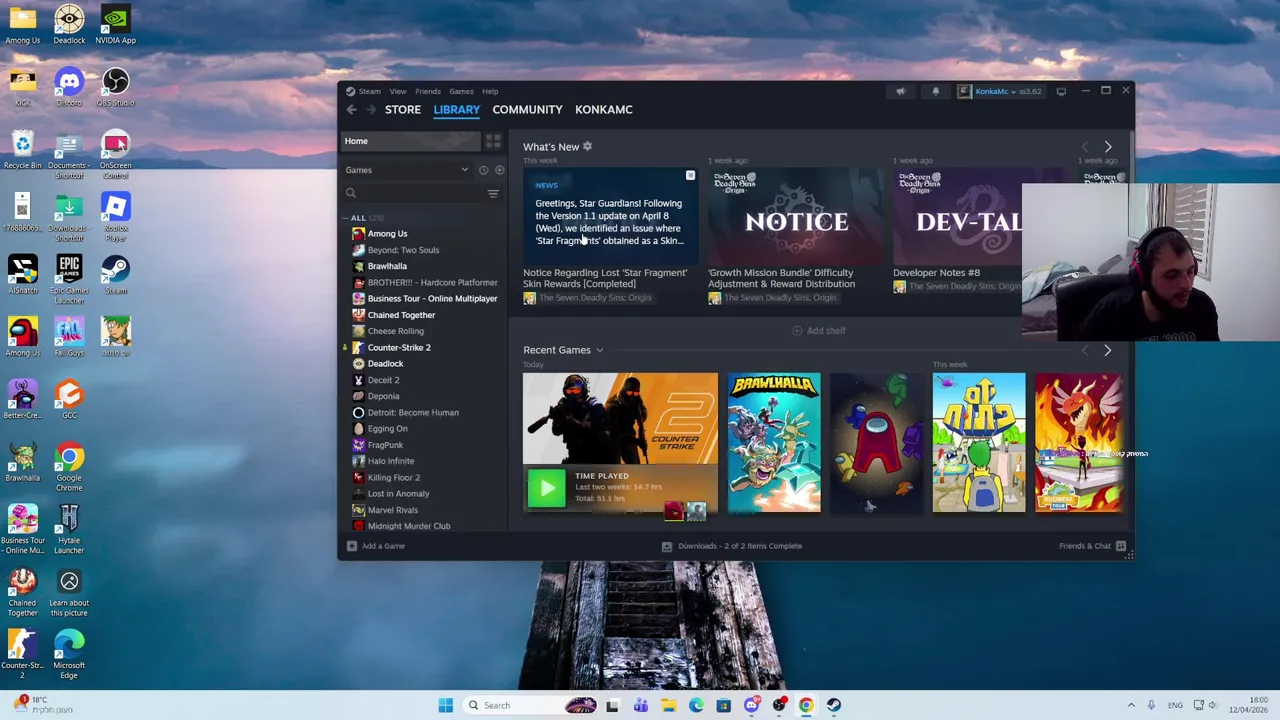Open Epic Games Launcher desktop icon
The image size is (1280, 720).
tap(69, 279)
